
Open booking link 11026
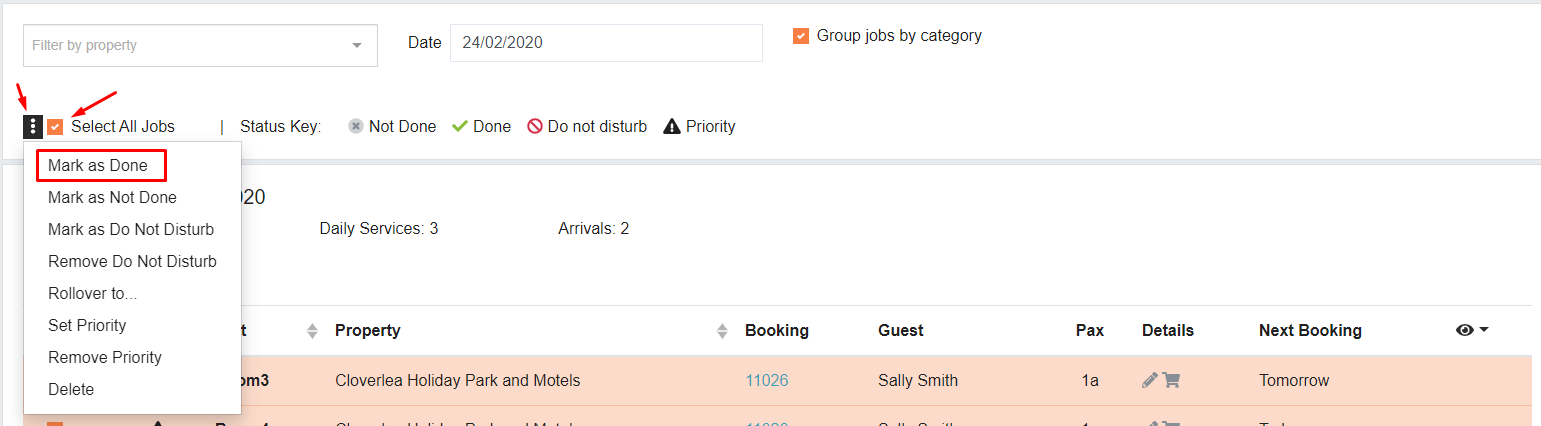pyautogui.click(x=766, y=381)
